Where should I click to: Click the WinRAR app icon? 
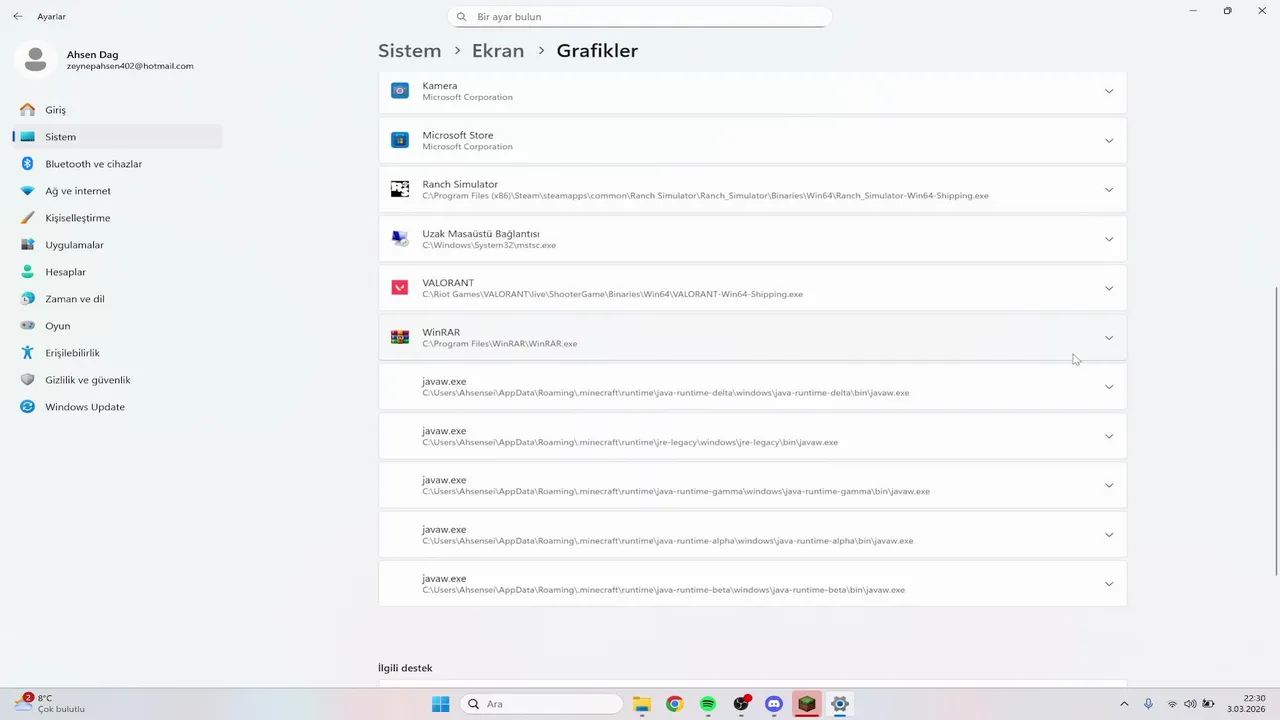click(400, 337)
